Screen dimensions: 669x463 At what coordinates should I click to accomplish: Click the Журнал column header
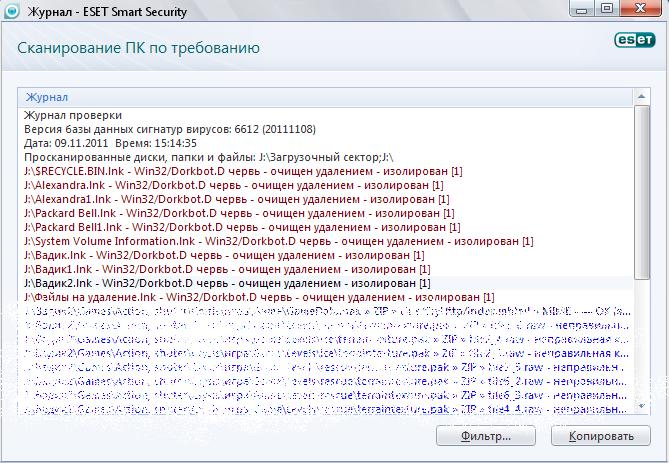(x=326, y=97)
